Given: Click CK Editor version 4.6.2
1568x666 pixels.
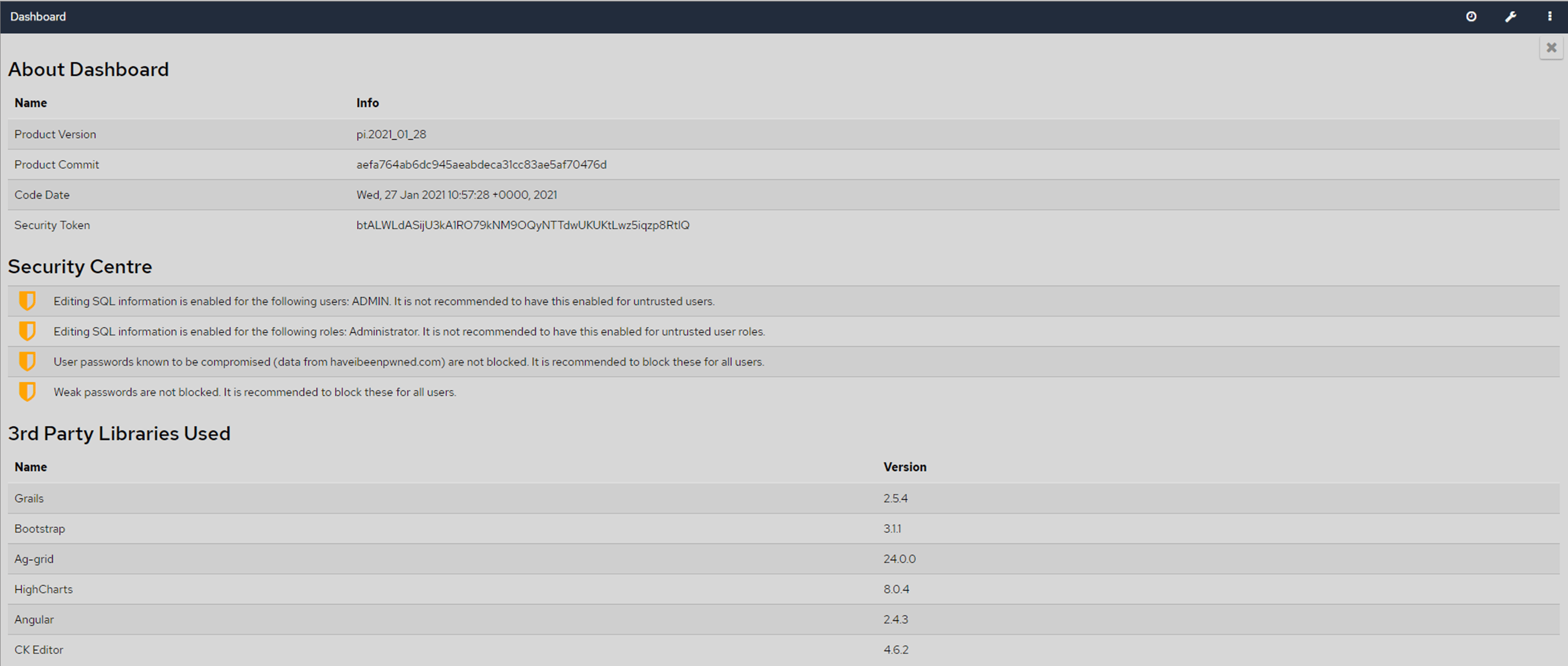Looking at the screenshot, I should 896,650.
